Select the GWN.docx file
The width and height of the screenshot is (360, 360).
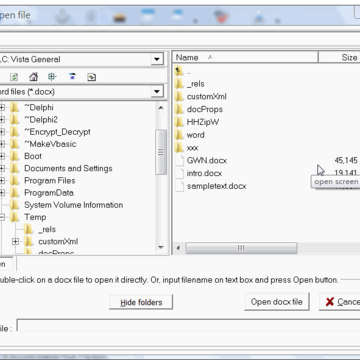point(207,161)
